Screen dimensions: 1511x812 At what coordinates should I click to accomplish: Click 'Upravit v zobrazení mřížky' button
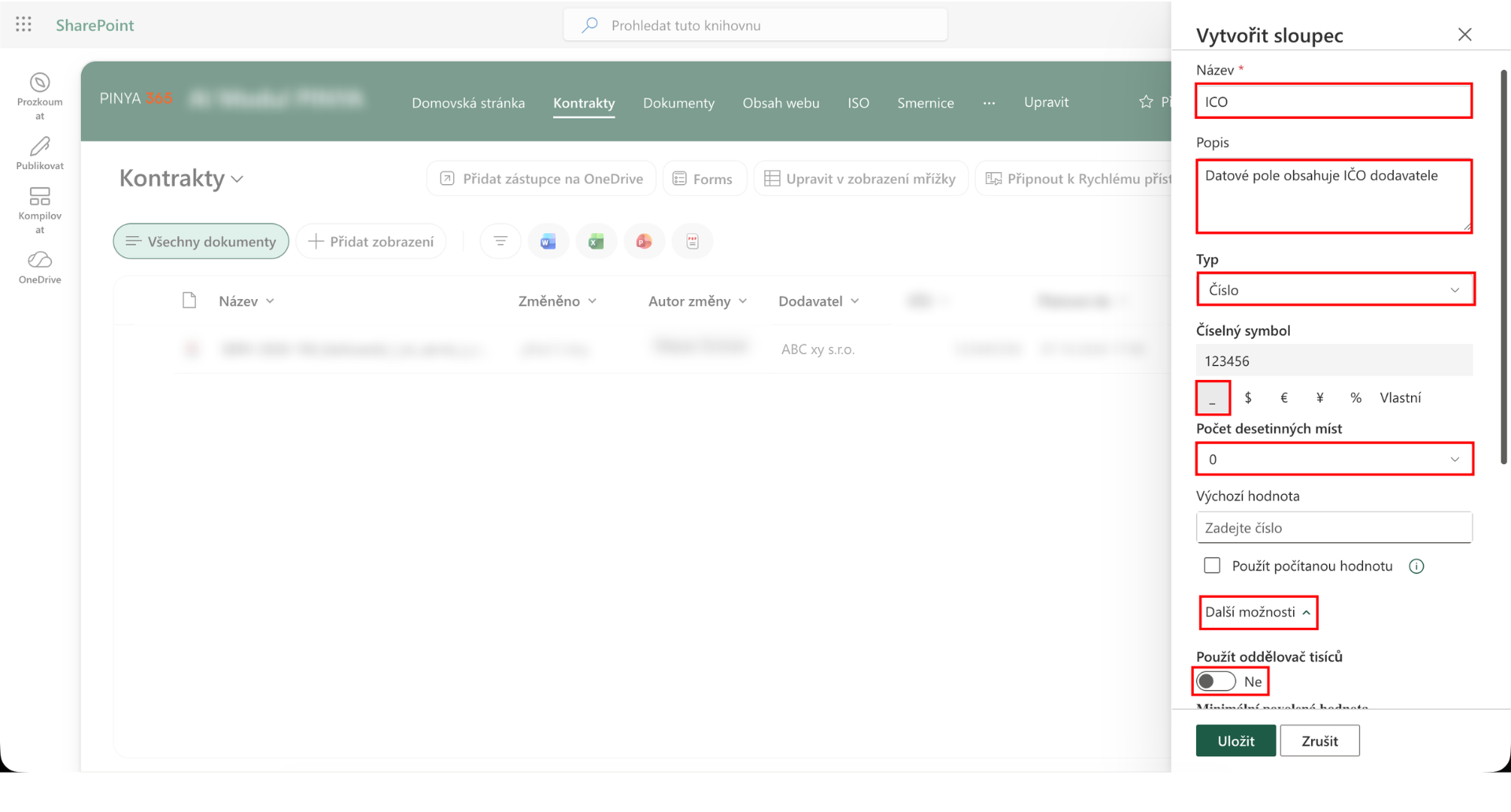[860, 179]
